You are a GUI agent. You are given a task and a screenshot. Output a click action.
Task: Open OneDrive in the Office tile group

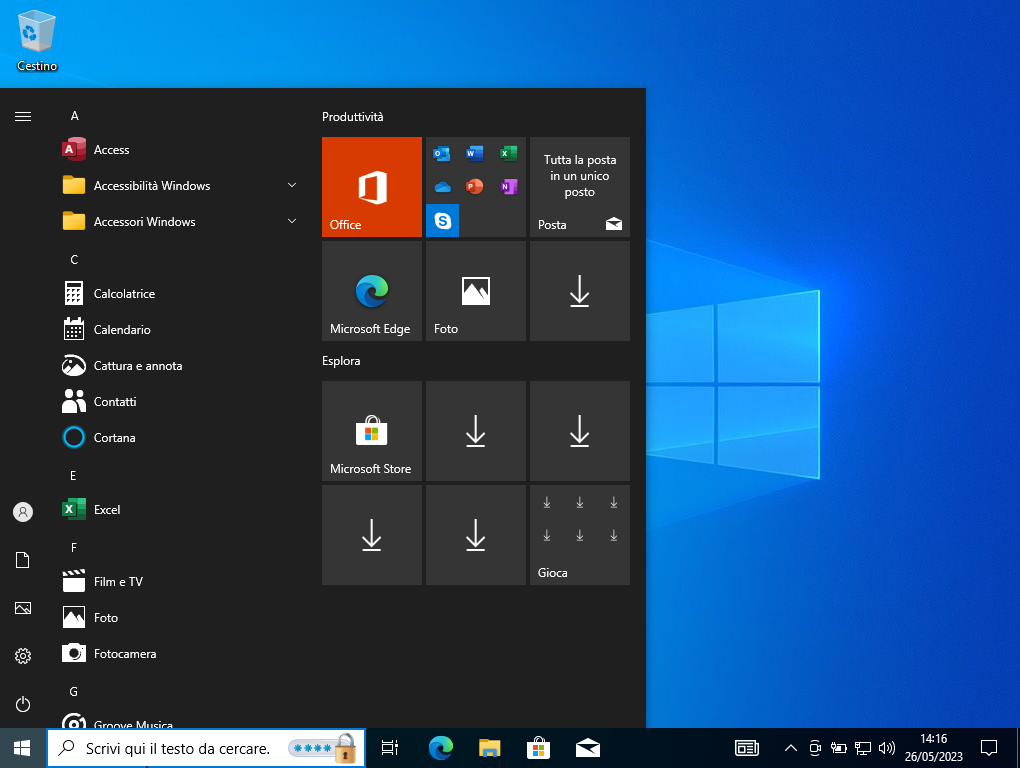(442, 187)
